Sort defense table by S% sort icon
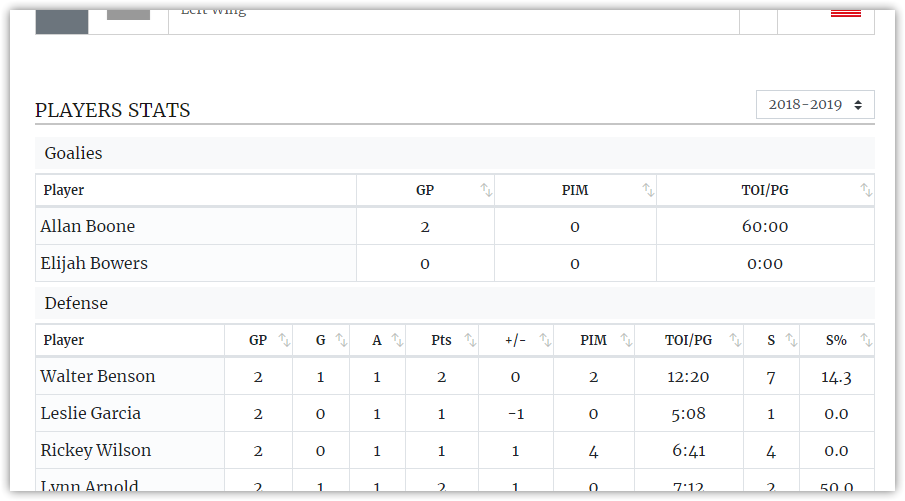Viewport: 905px width, 501px height. point(866,340)
